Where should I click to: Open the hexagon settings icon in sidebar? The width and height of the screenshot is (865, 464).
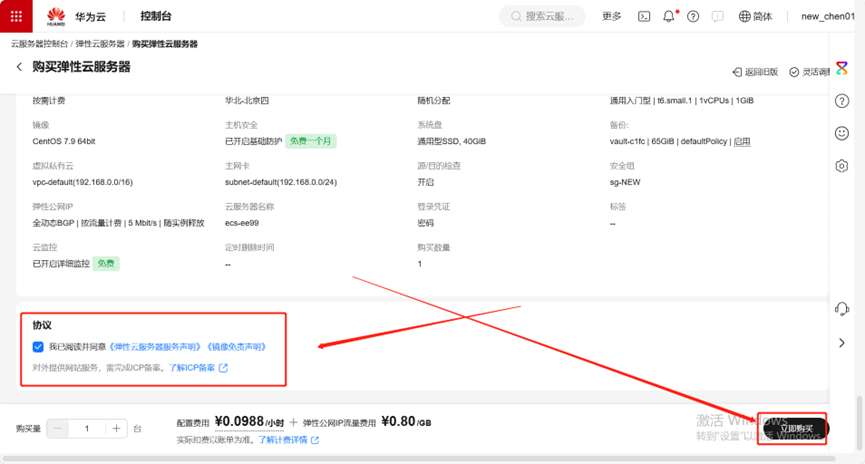[842, 166]
